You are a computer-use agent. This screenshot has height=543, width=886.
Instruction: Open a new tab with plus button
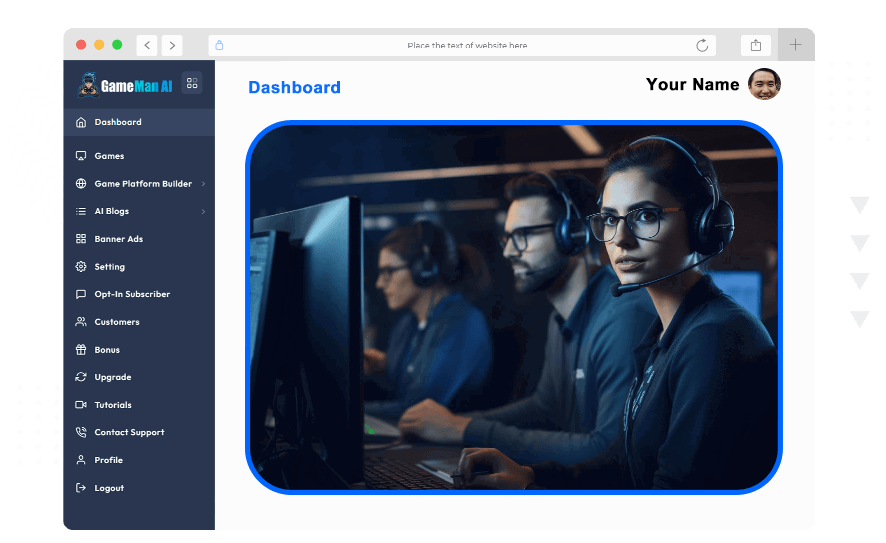[796, 45]
